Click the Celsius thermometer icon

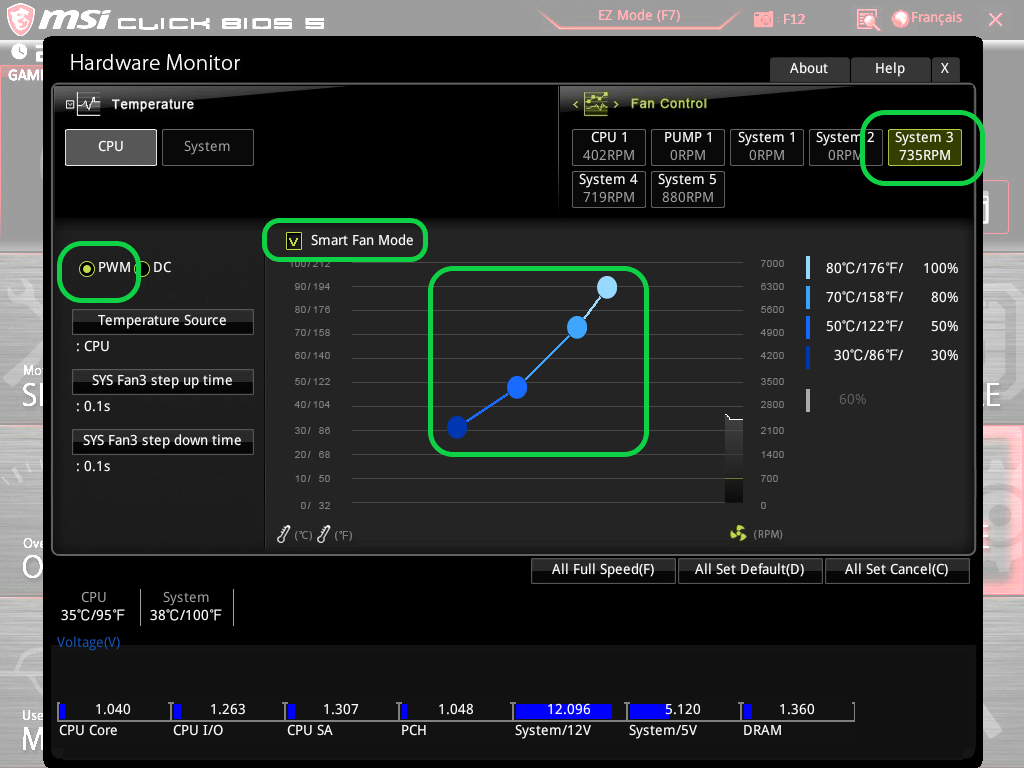coord(283,534)
